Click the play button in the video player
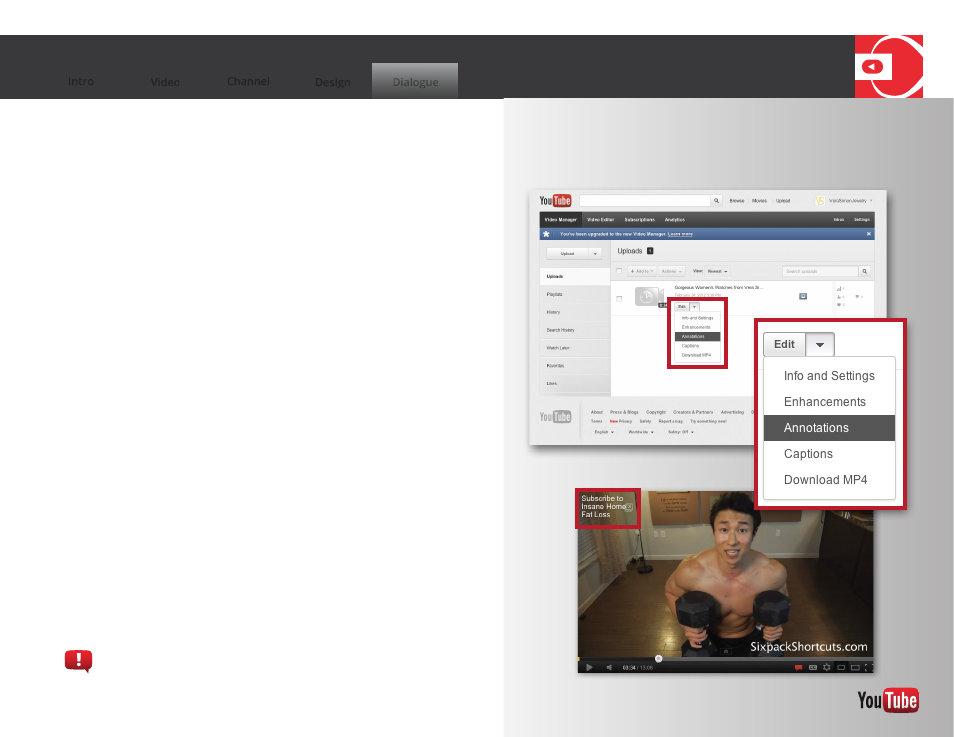Viewport: 954px width, 737px height. [x=589, y=668]
